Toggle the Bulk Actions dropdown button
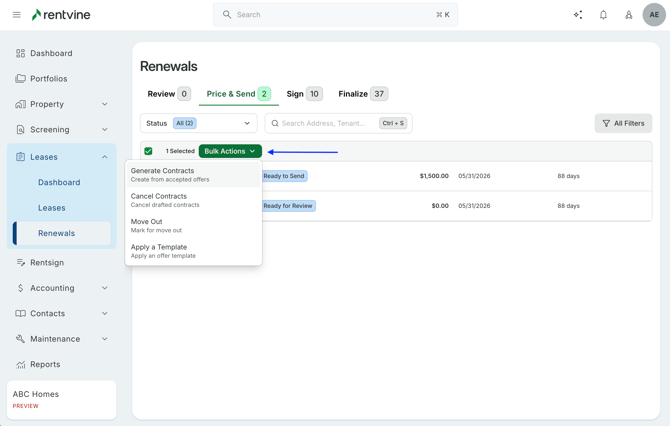Image resolution: width=670 pixels, height=426 pixels. coord(230,151)
